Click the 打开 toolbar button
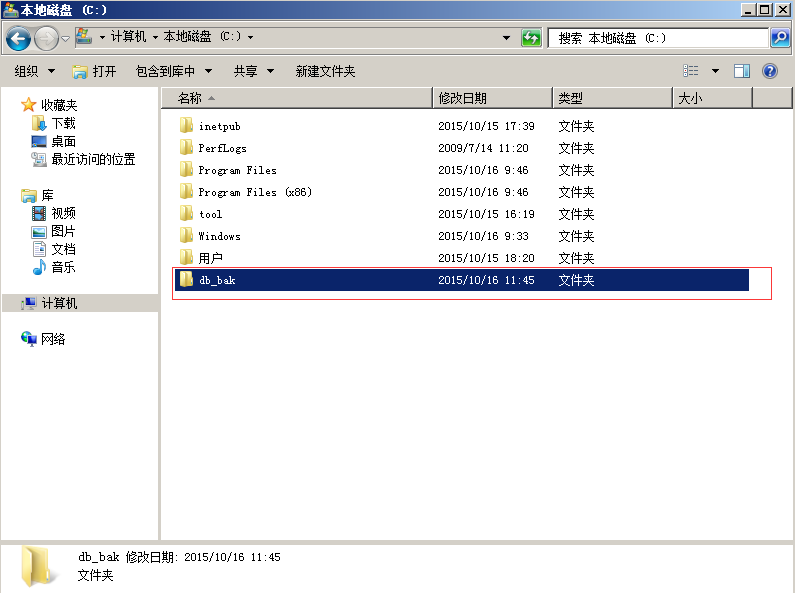The height and width of the screenshot is (593, 795). coord(95,71)
